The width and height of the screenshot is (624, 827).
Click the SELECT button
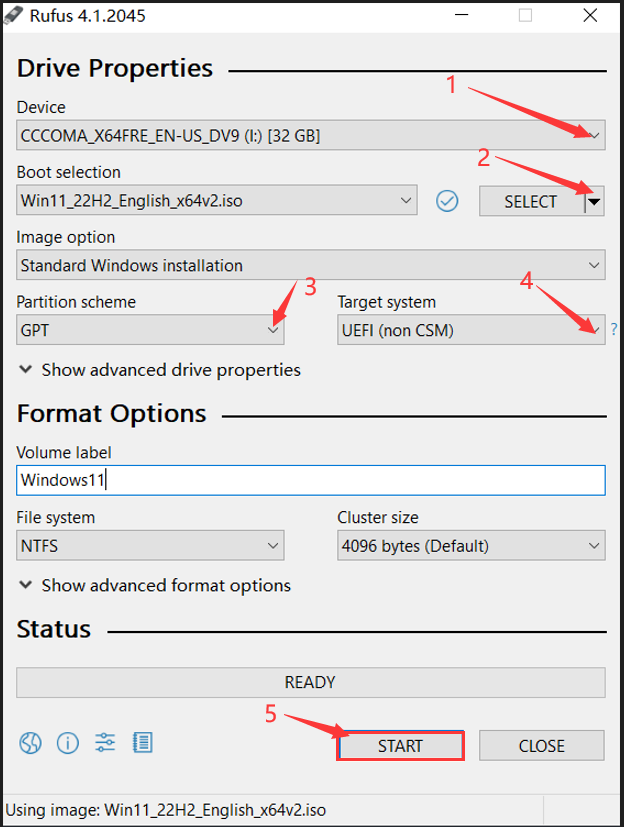click(532, 201)
